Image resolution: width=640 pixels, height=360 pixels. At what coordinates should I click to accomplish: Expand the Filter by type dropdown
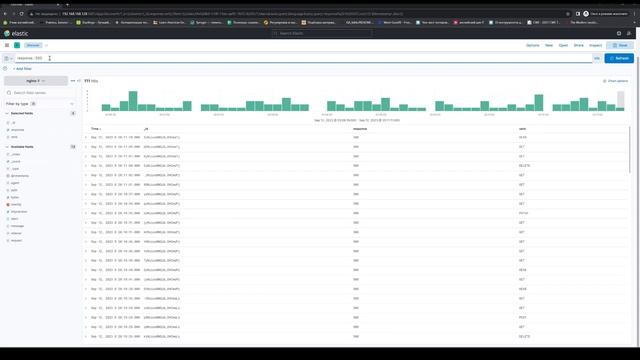[40, 104]
